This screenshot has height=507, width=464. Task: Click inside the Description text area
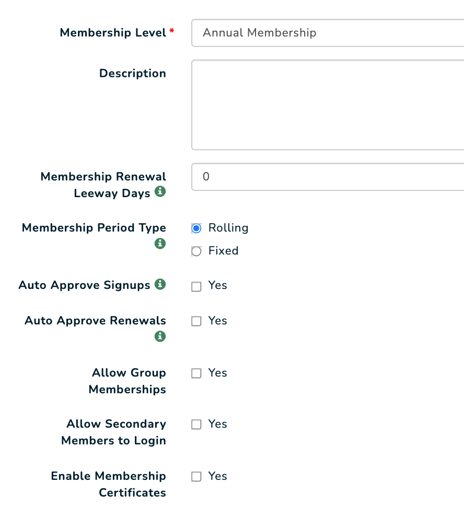click(328, 105)
